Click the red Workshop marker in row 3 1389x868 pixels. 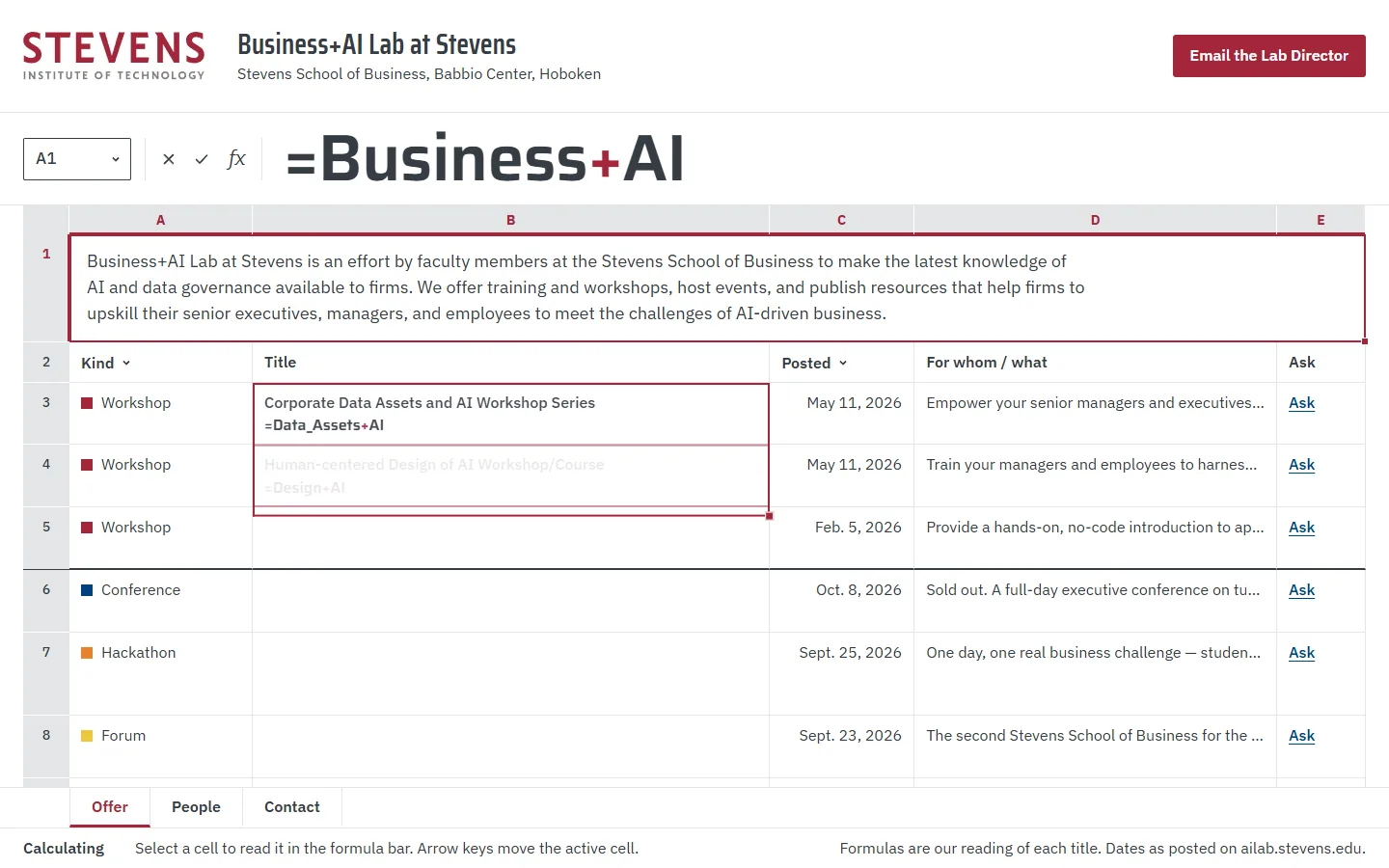pyautogui.click(x=87, y=403)
